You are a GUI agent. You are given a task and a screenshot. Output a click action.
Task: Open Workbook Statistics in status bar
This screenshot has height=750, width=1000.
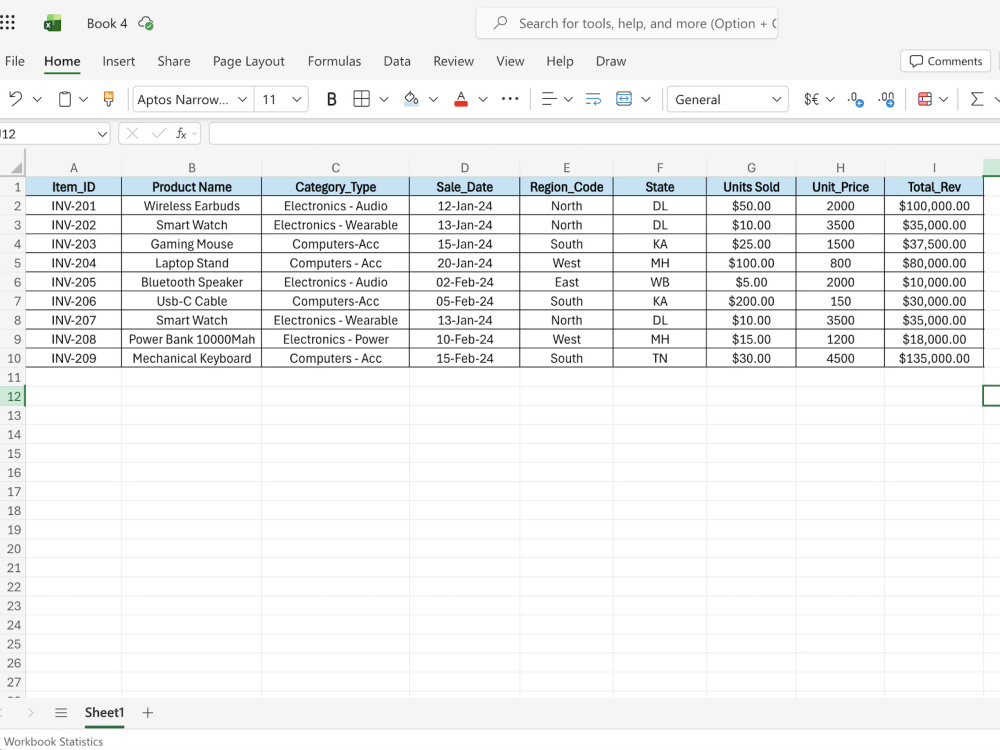(x=53, y=742)
